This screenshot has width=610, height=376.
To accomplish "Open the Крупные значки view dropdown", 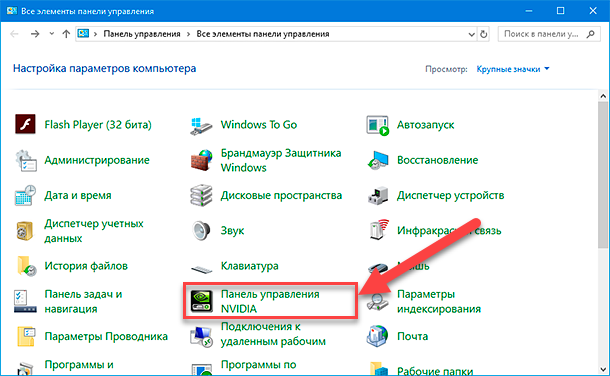I will tap(512, 69).
